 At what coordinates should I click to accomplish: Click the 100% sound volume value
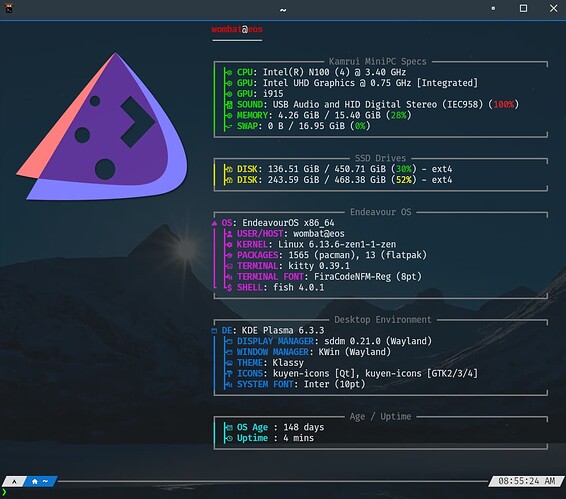pyautogui.click(x=504, y=105)
